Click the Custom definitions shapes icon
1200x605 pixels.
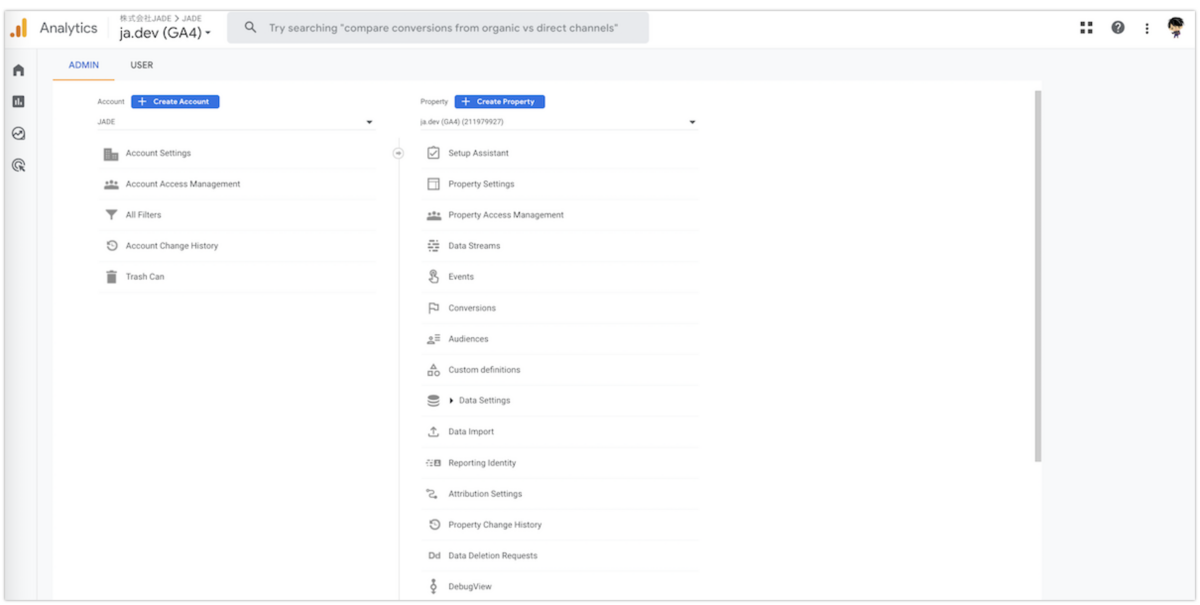click(433, 370)
